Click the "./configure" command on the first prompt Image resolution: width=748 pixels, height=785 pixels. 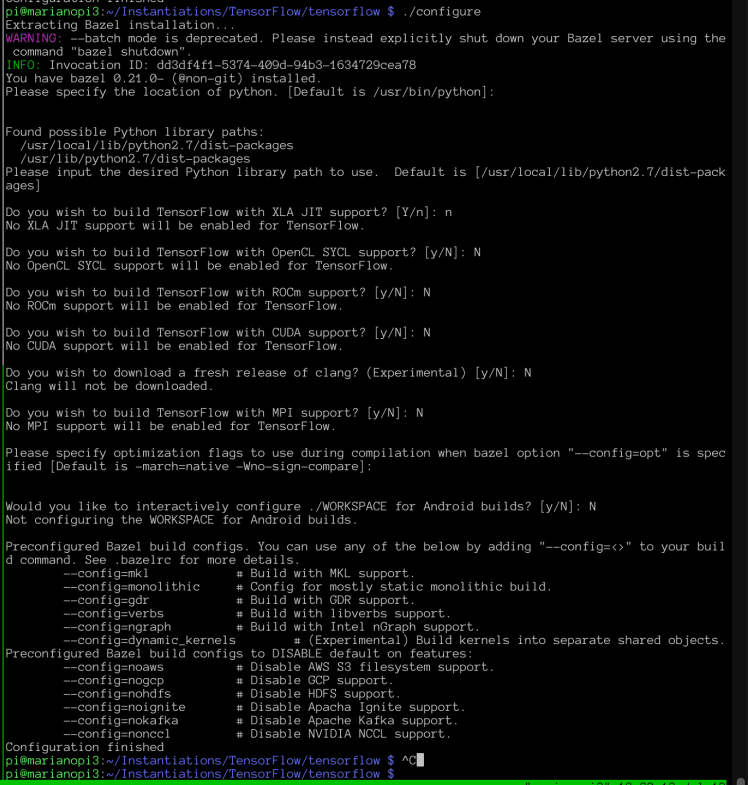coord(442,12)
